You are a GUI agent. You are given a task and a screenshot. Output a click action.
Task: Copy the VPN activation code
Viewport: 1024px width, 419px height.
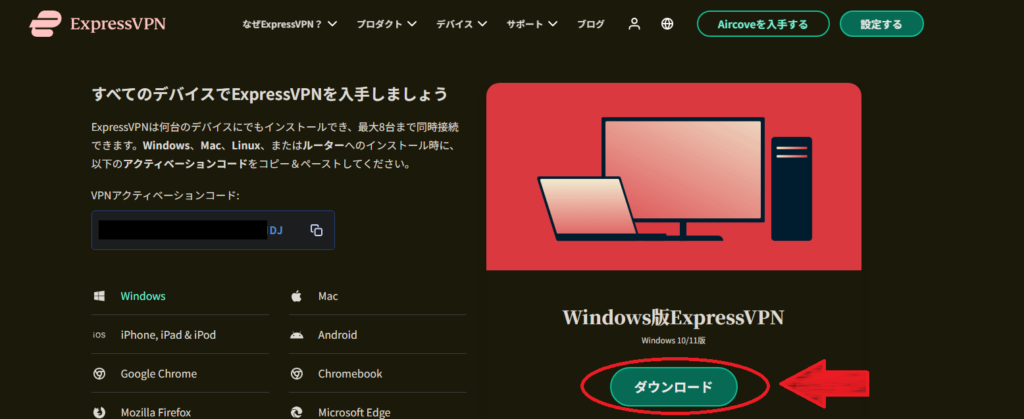click(x=317, y=230)
